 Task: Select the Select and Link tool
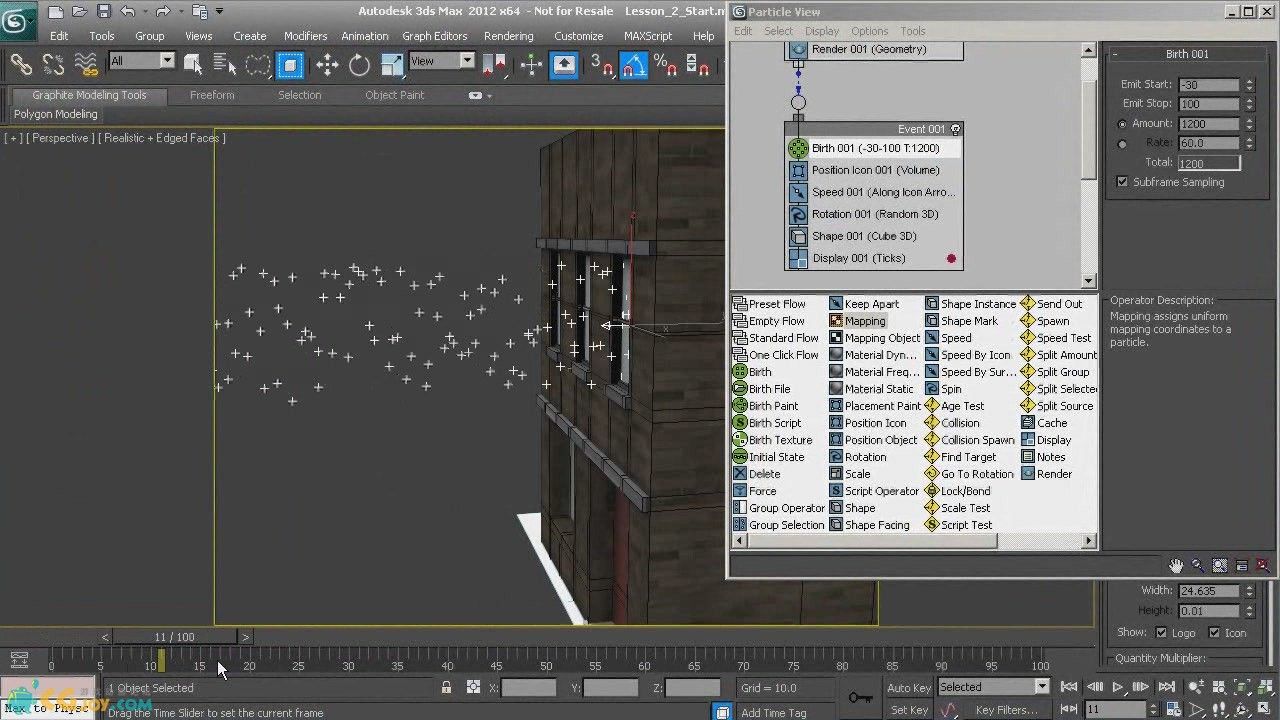pyautogui.click(x=21, y=65)
